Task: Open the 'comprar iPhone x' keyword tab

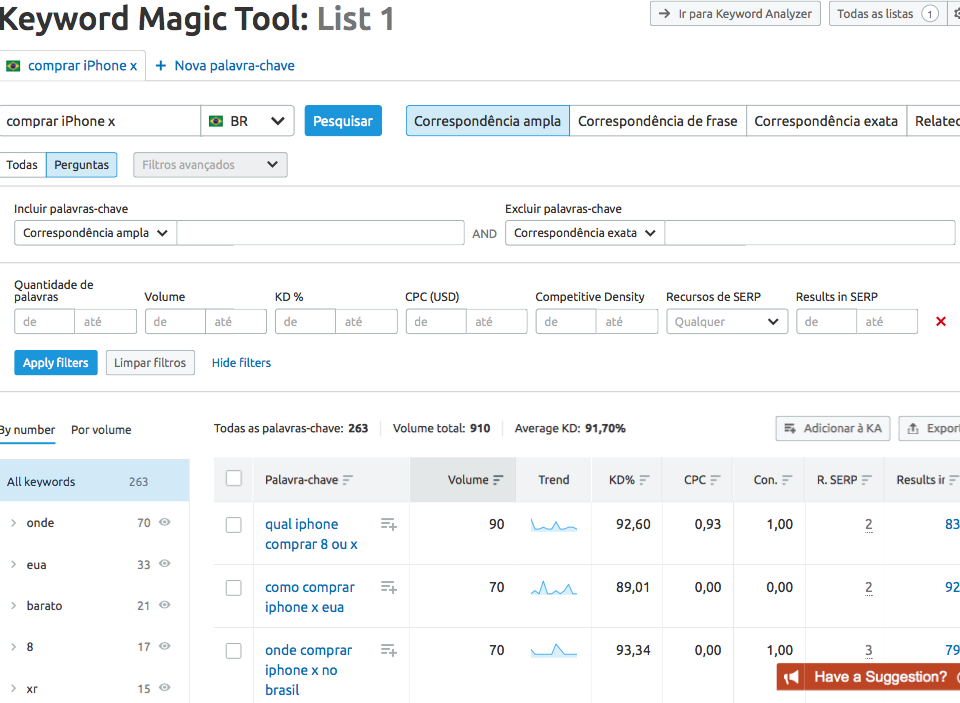Action: tap(72, 66)
